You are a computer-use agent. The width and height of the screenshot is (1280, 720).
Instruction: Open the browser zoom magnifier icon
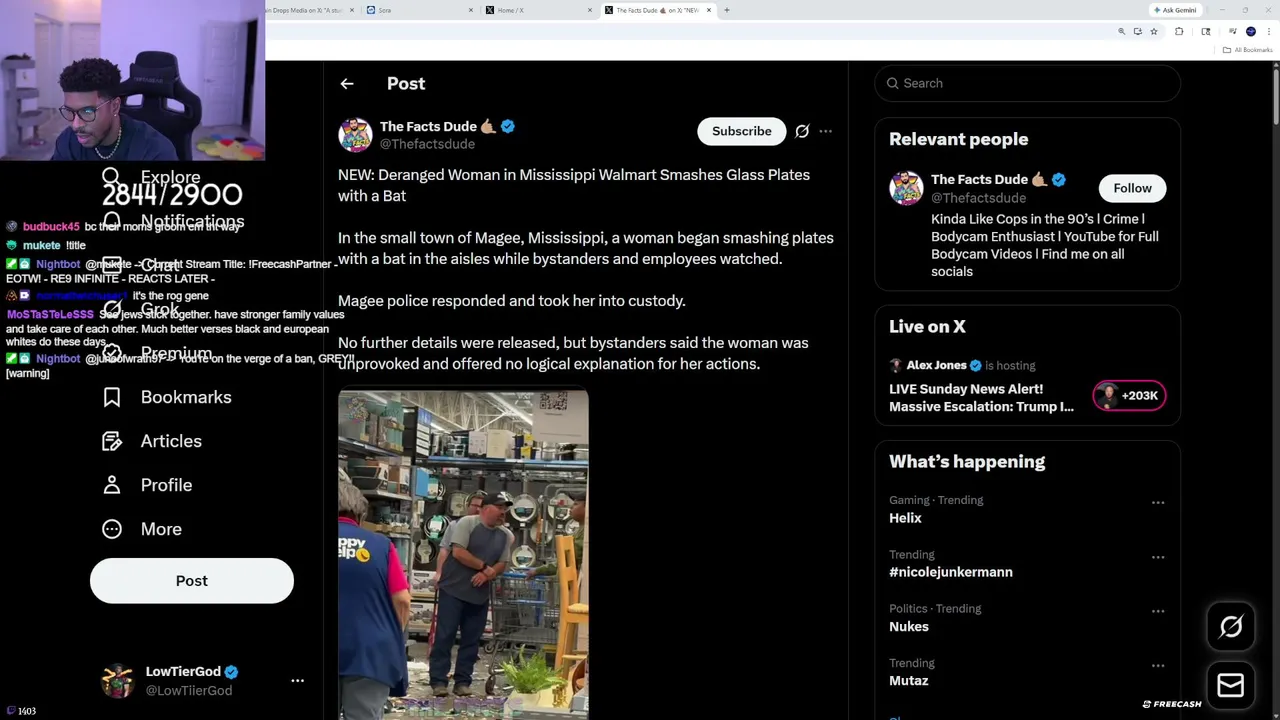[1121, 32]
